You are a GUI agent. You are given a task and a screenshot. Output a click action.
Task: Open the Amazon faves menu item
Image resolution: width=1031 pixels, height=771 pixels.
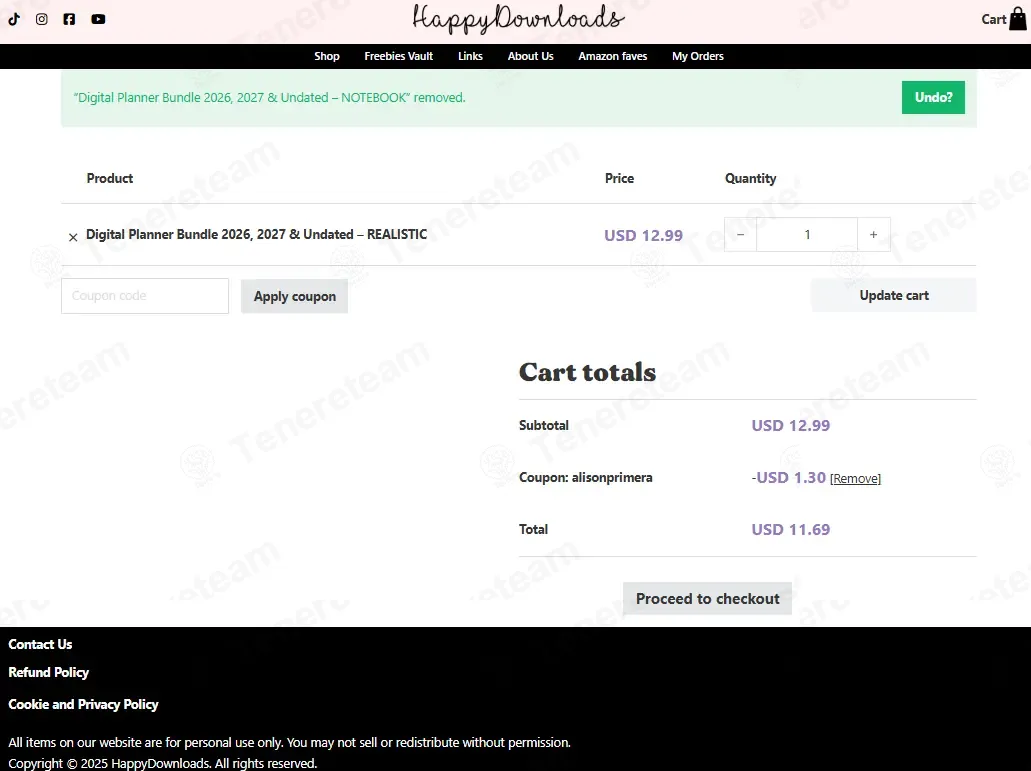click(x=613, y=57)
